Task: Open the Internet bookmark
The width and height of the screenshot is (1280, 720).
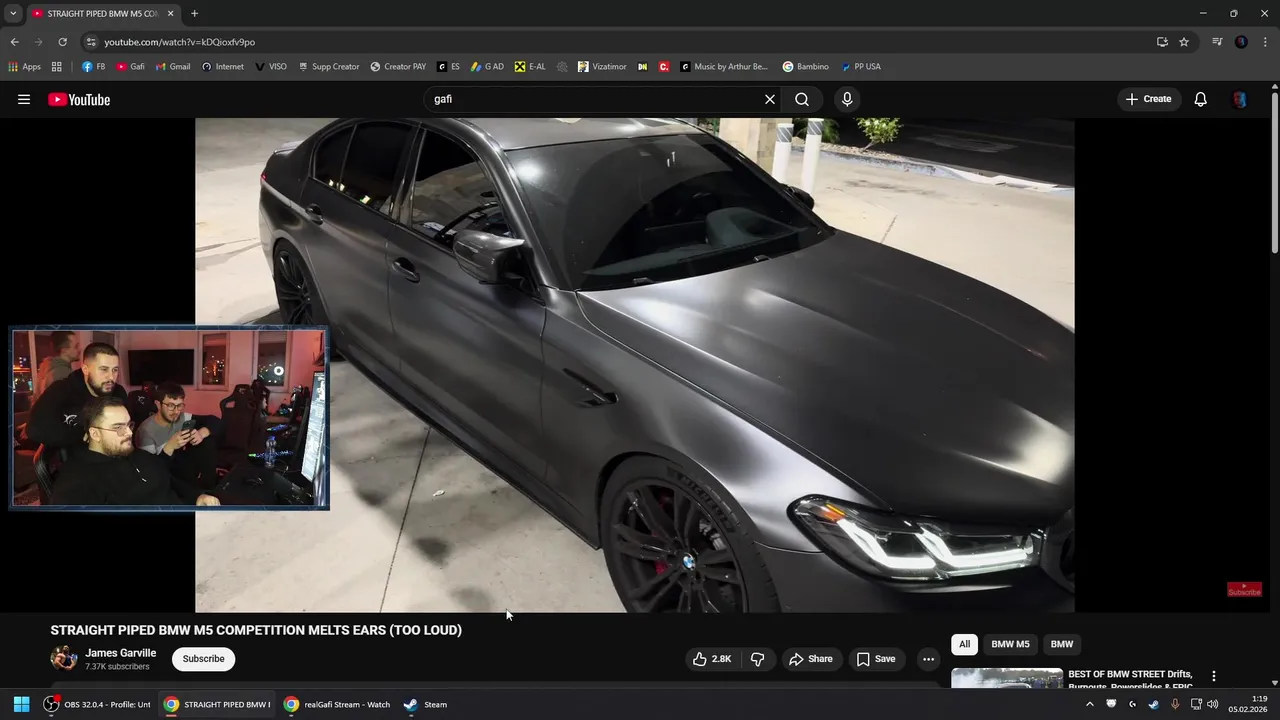Action: click(222, 67)
